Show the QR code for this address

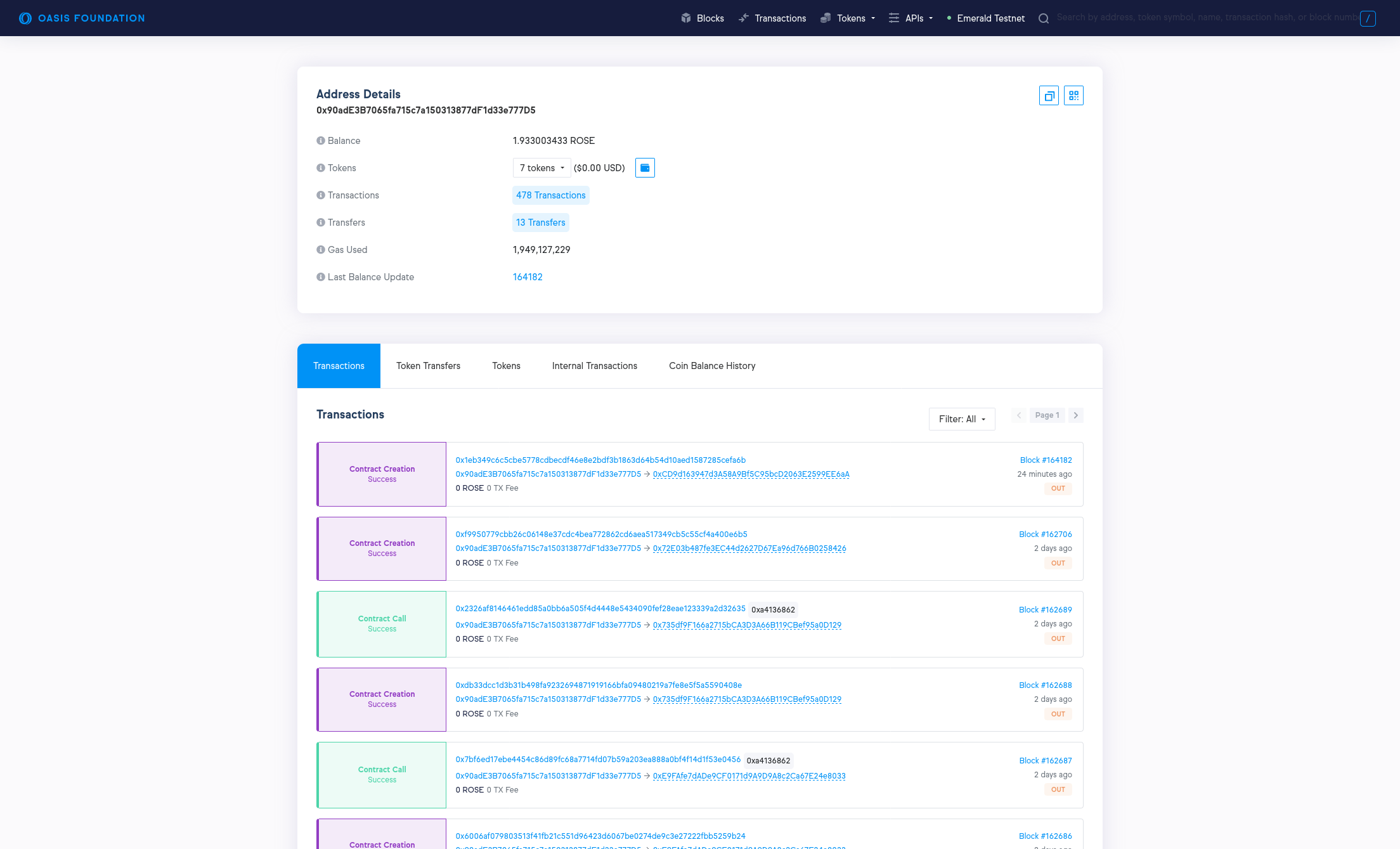coord(1073,95)
